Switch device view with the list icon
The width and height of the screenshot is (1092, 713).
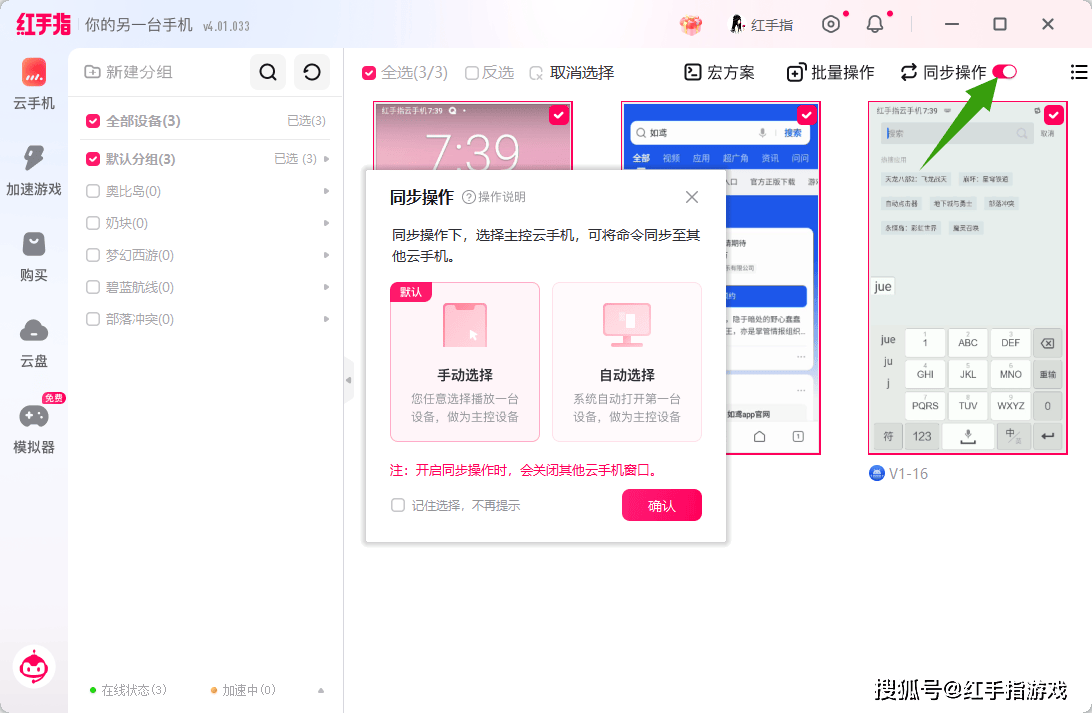click(x=1078, y=72)
